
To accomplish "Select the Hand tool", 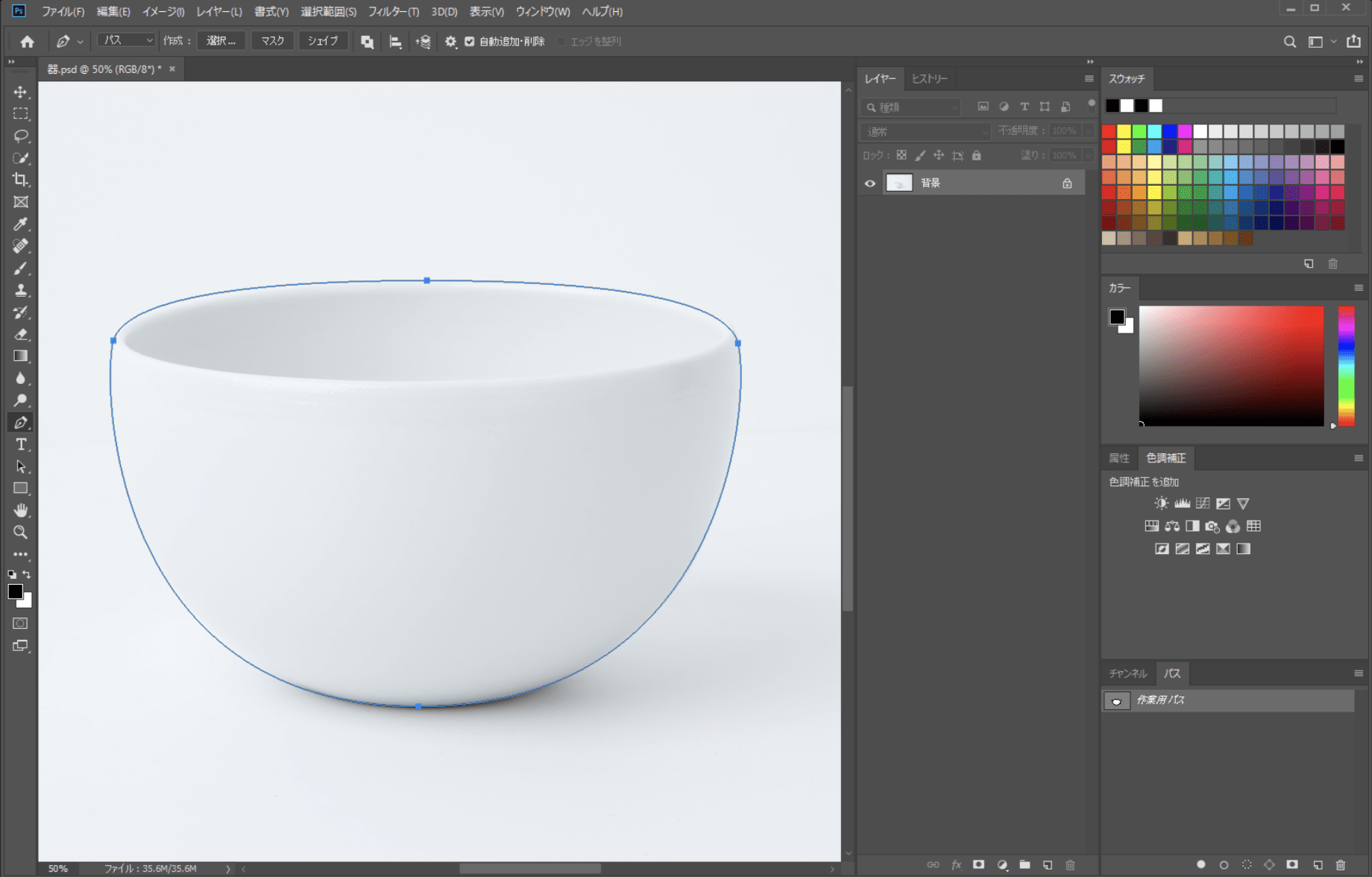I will (x=20, y=510).
